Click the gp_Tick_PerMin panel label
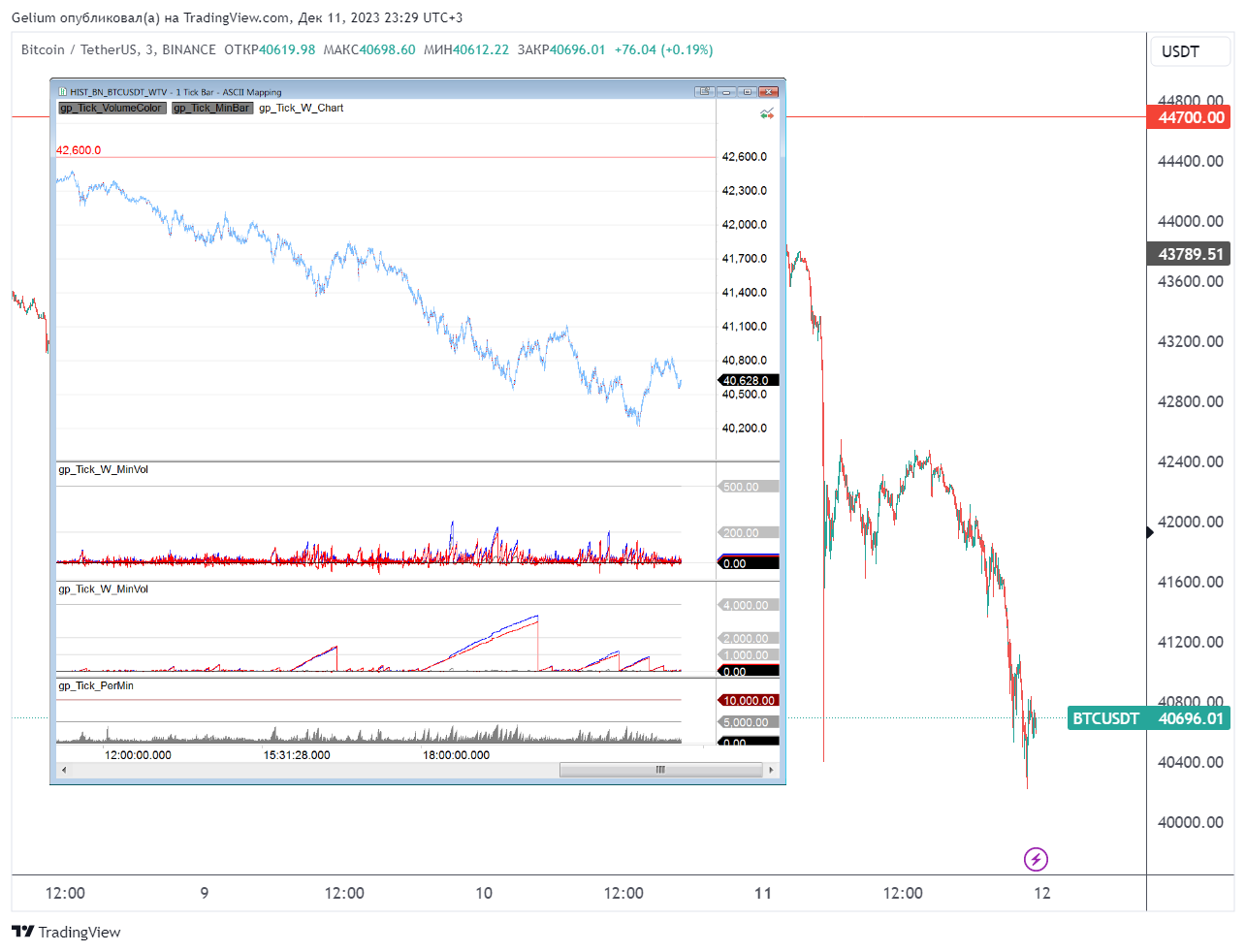 [x=96, y=685]
